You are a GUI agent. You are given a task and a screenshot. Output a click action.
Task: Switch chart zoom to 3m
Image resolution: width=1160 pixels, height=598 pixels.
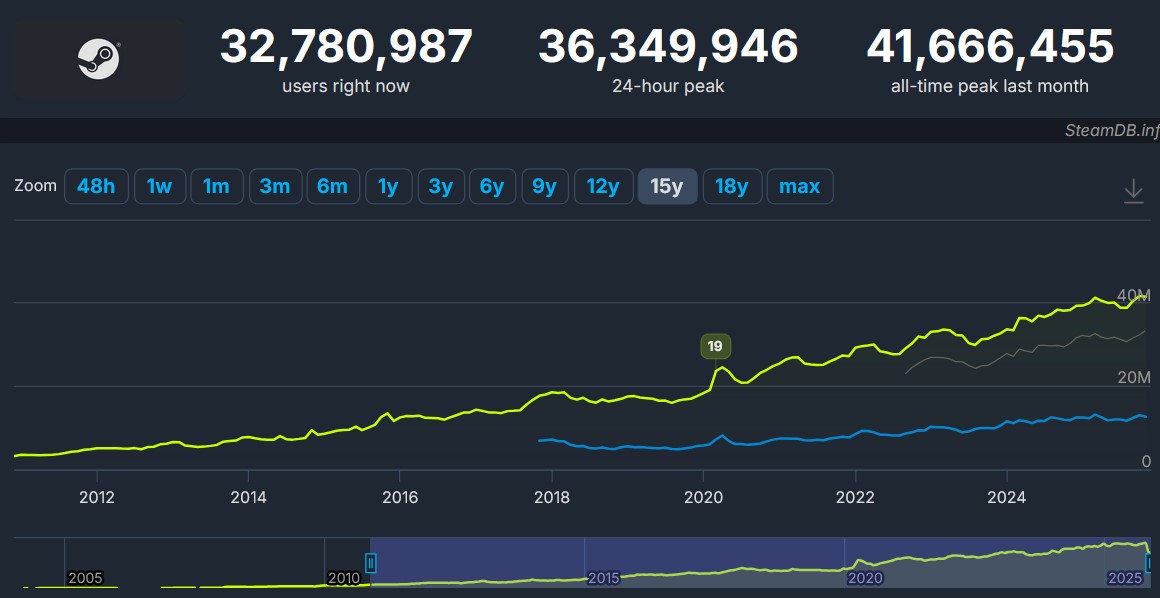275,186
